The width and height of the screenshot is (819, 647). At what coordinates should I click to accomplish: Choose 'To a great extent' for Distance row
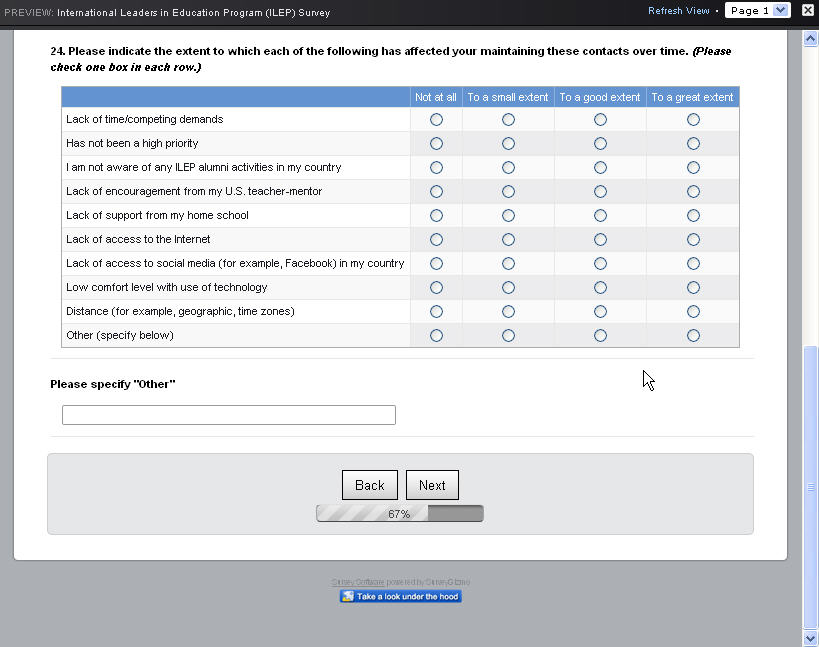[x=693, y=312]
